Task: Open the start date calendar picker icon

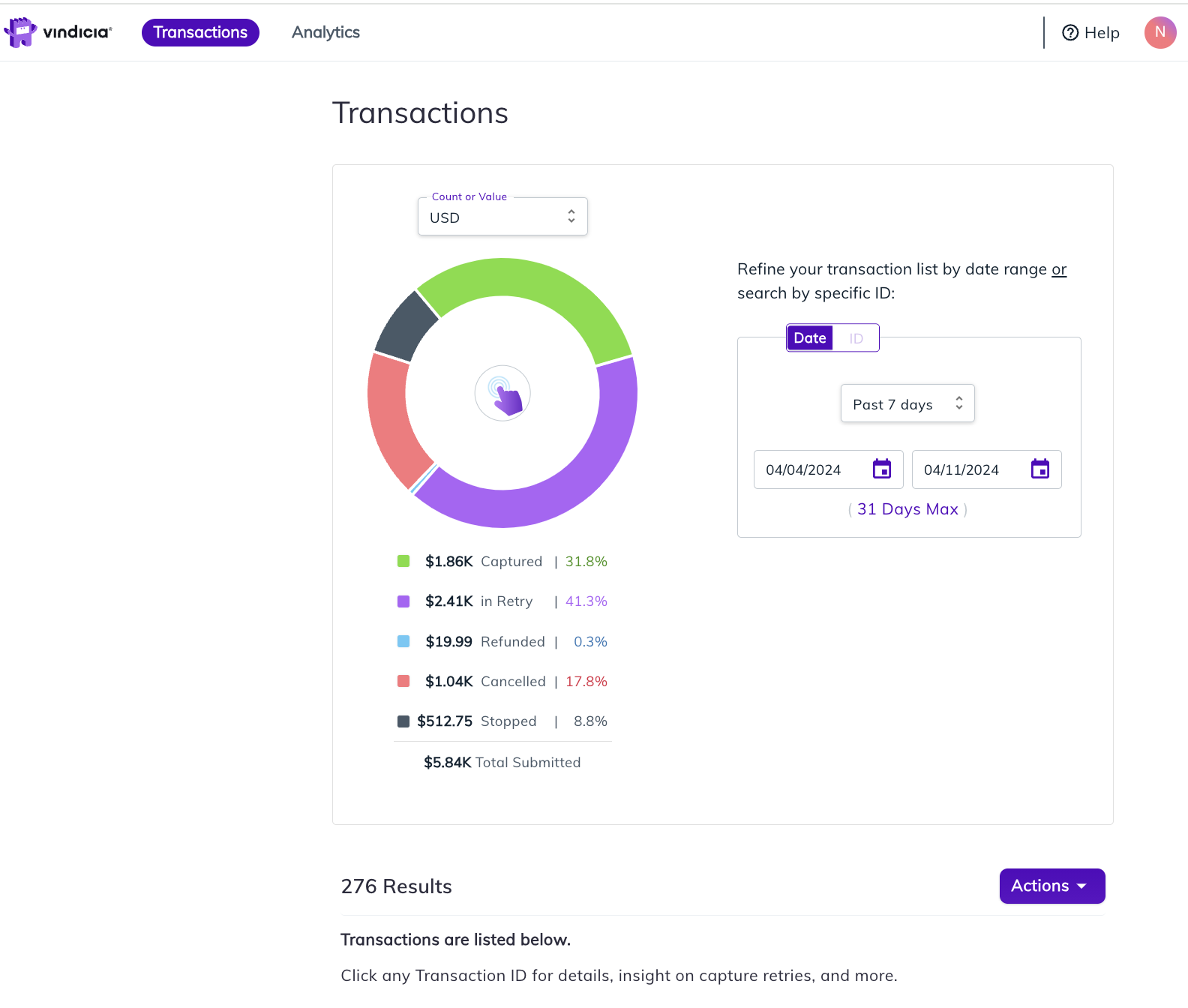Action: pos(882,469)
